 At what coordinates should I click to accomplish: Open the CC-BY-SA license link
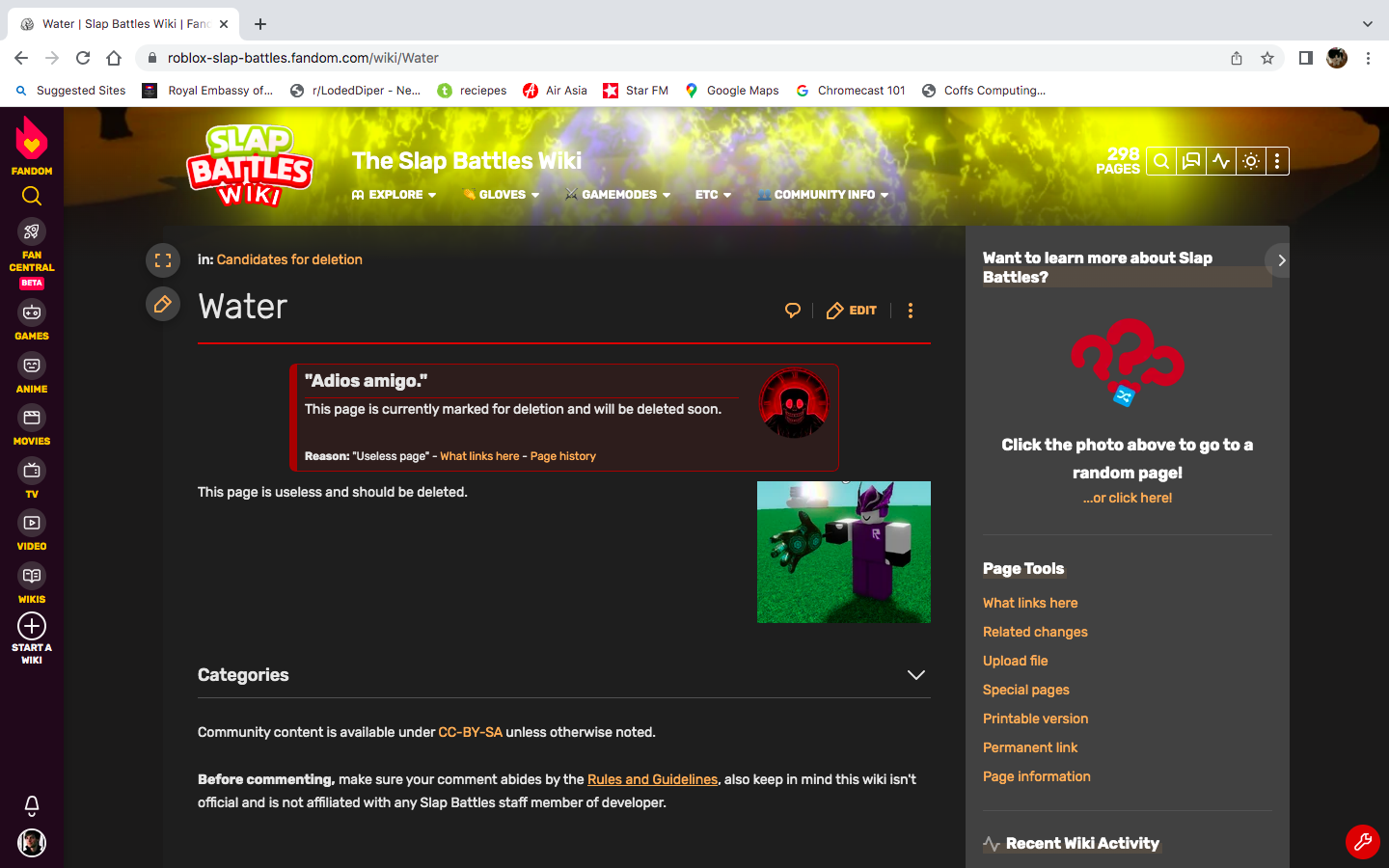pos(470,732)
